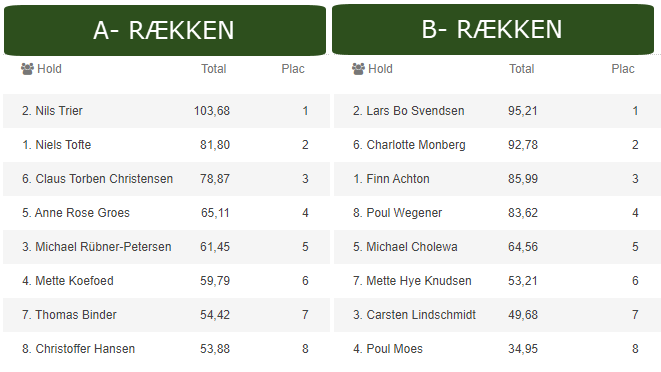Open the A- RÆKKEN header banner
Viewport: 661px width, 372px height.
point(165,30)
